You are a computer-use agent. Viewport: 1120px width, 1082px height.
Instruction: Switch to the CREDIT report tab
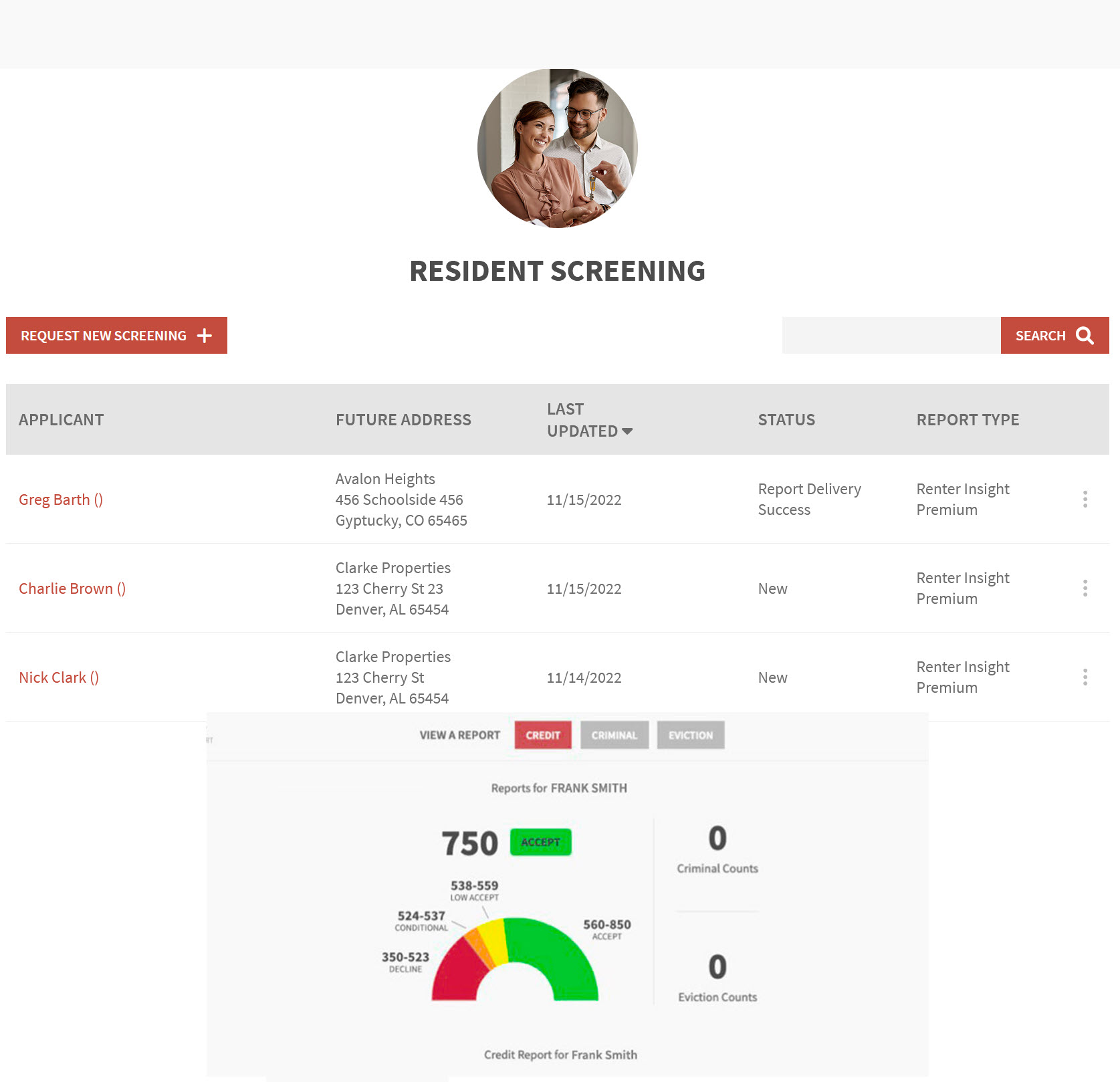click(x=542, y=734)
